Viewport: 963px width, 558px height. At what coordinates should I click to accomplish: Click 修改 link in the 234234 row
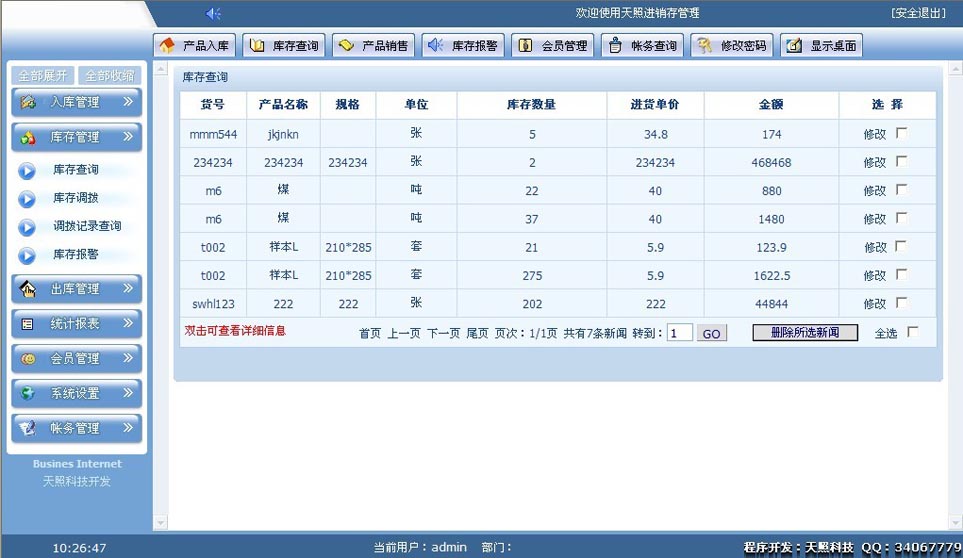[875, 163]
